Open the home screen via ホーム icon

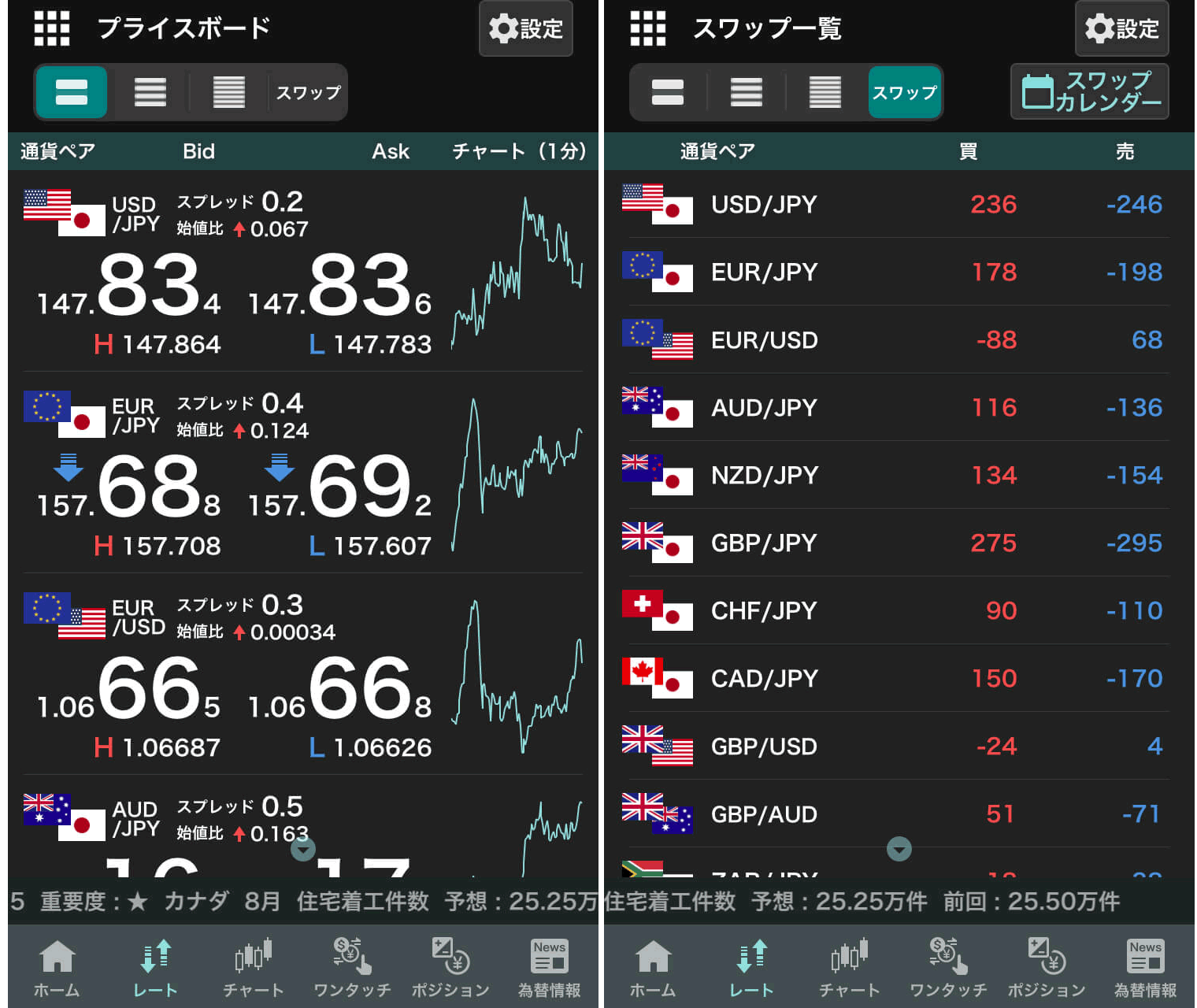(x=57, y=965)
